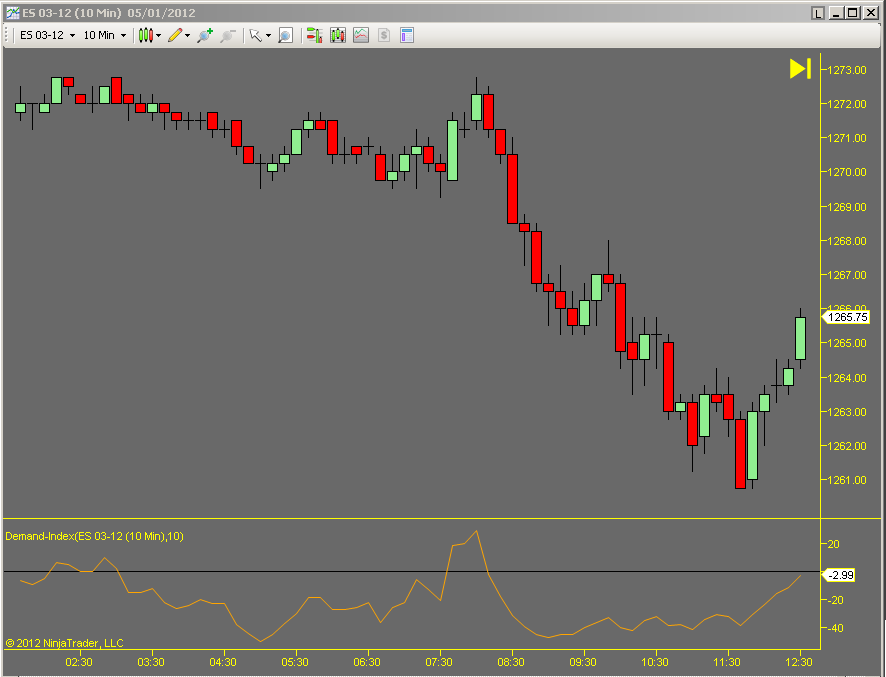Select the zoom-out magnifier tool
Screen dimensions: 886x677
pos(229,35)
